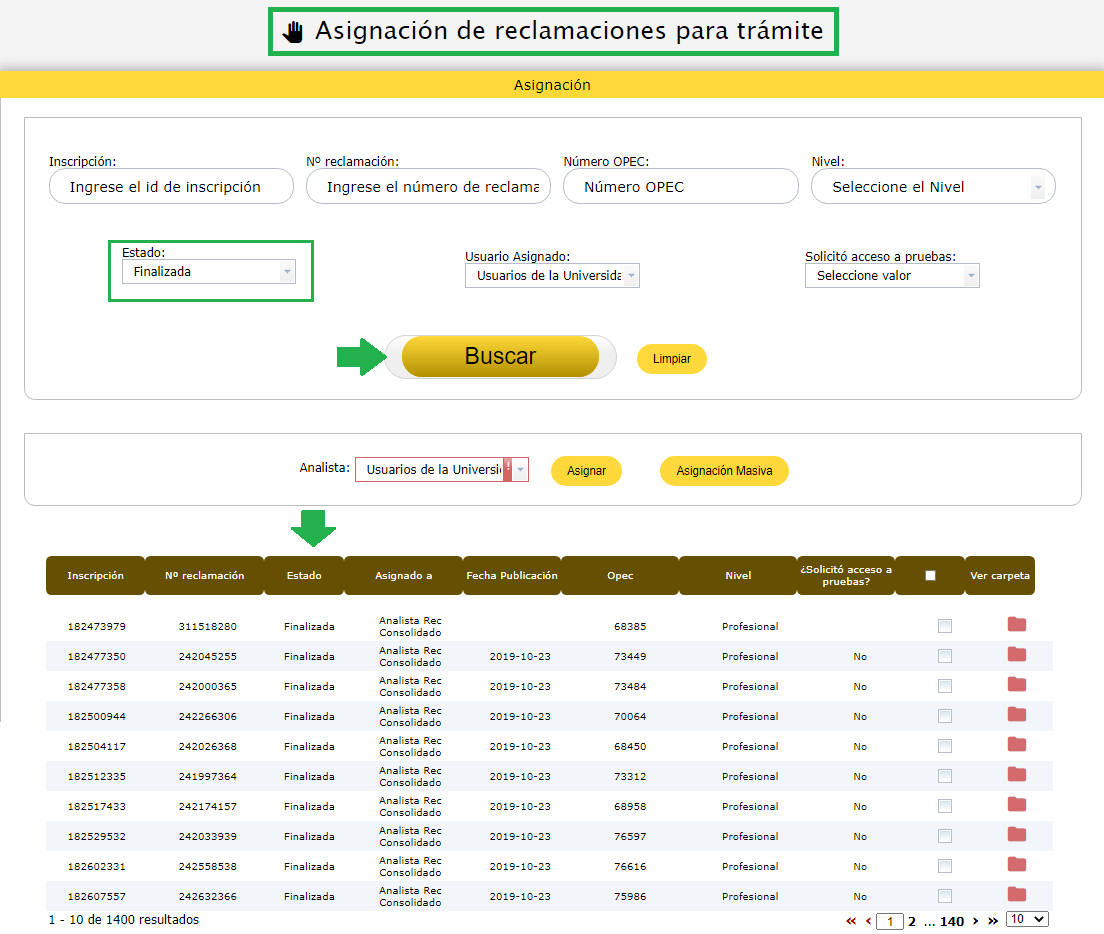Expand the Nivel dropdown selector
The image size is (1104, 934).
[932, 187]
